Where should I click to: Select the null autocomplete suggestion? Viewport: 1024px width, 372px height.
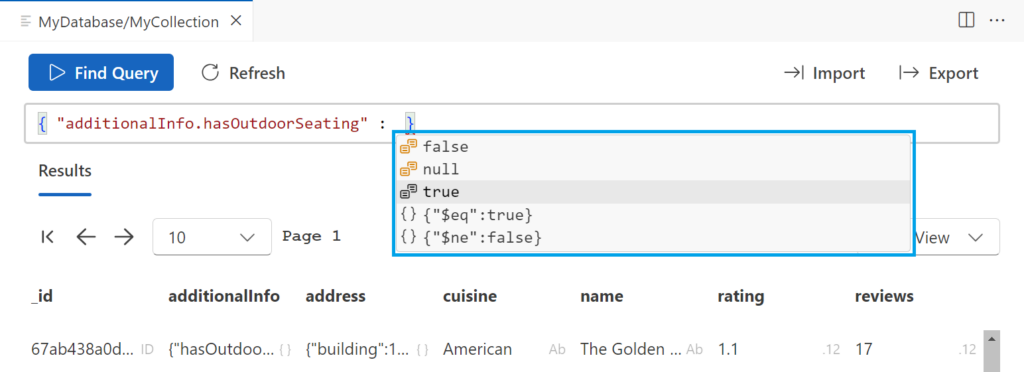click(653, 170)
